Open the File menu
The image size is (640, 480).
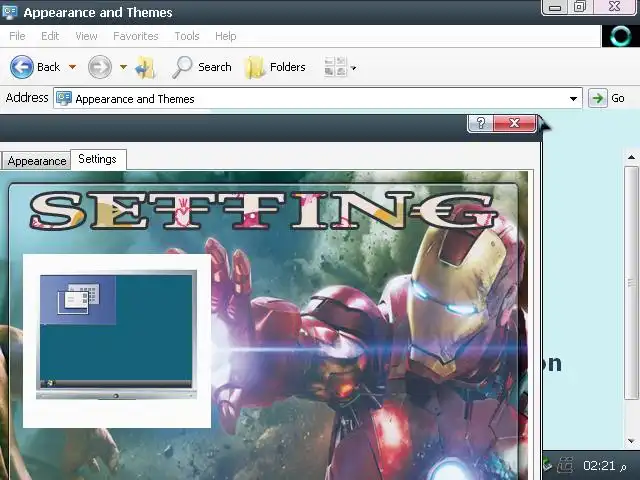pyautogui.click(x=17, y=36)
